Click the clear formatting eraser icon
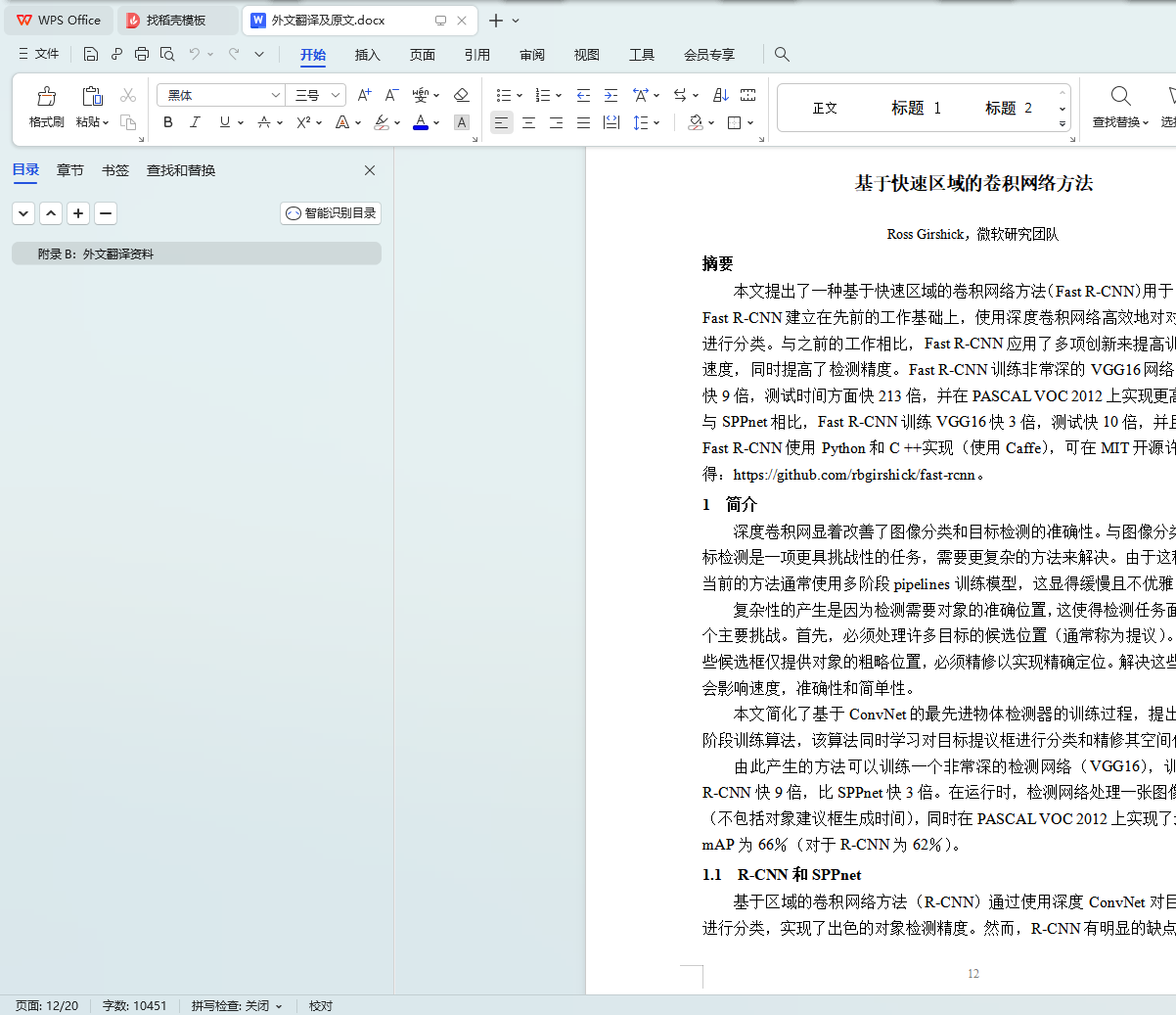1176x1015 pixels. 462,95
